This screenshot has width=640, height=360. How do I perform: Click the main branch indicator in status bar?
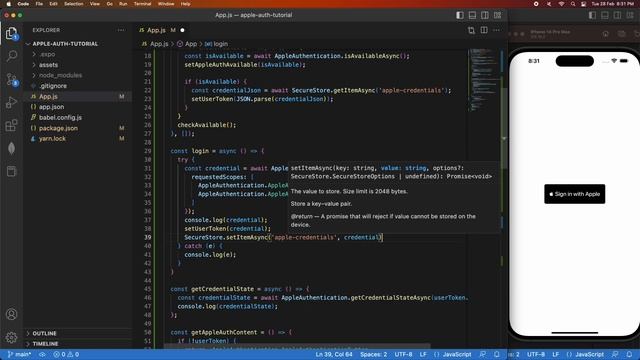pos(19,354)
